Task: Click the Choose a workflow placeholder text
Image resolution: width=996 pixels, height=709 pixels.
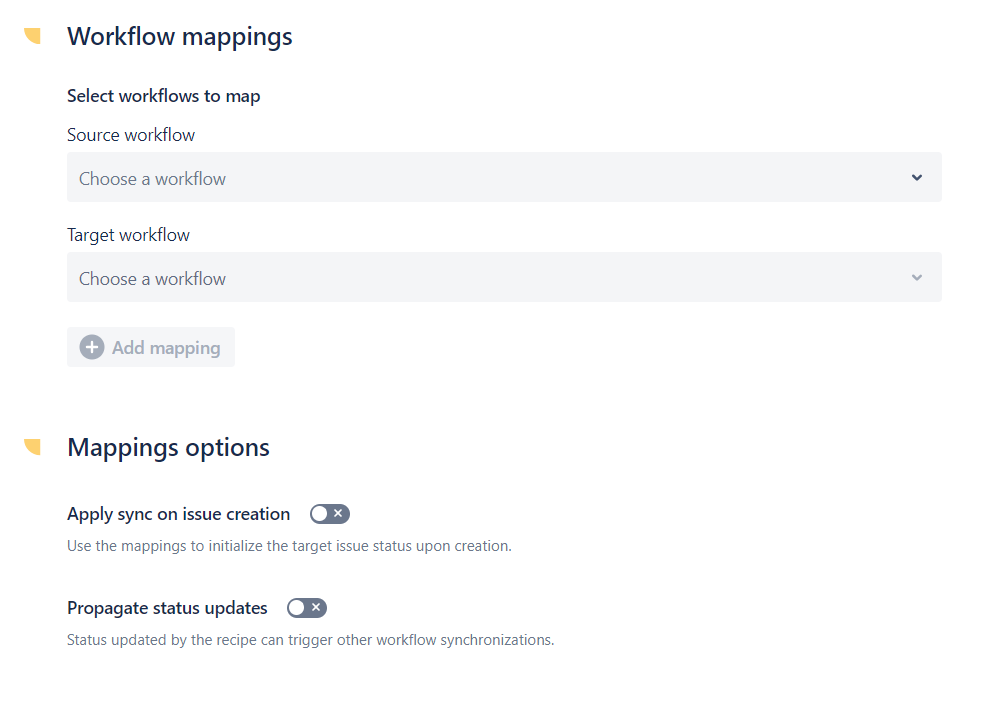Action: pyautogui.click(x=152, y=177)
